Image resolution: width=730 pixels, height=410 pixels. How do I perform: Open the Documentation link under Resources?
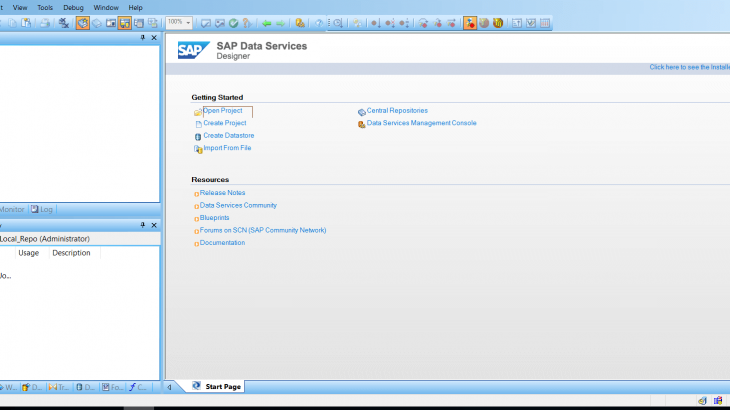[222, 242]
